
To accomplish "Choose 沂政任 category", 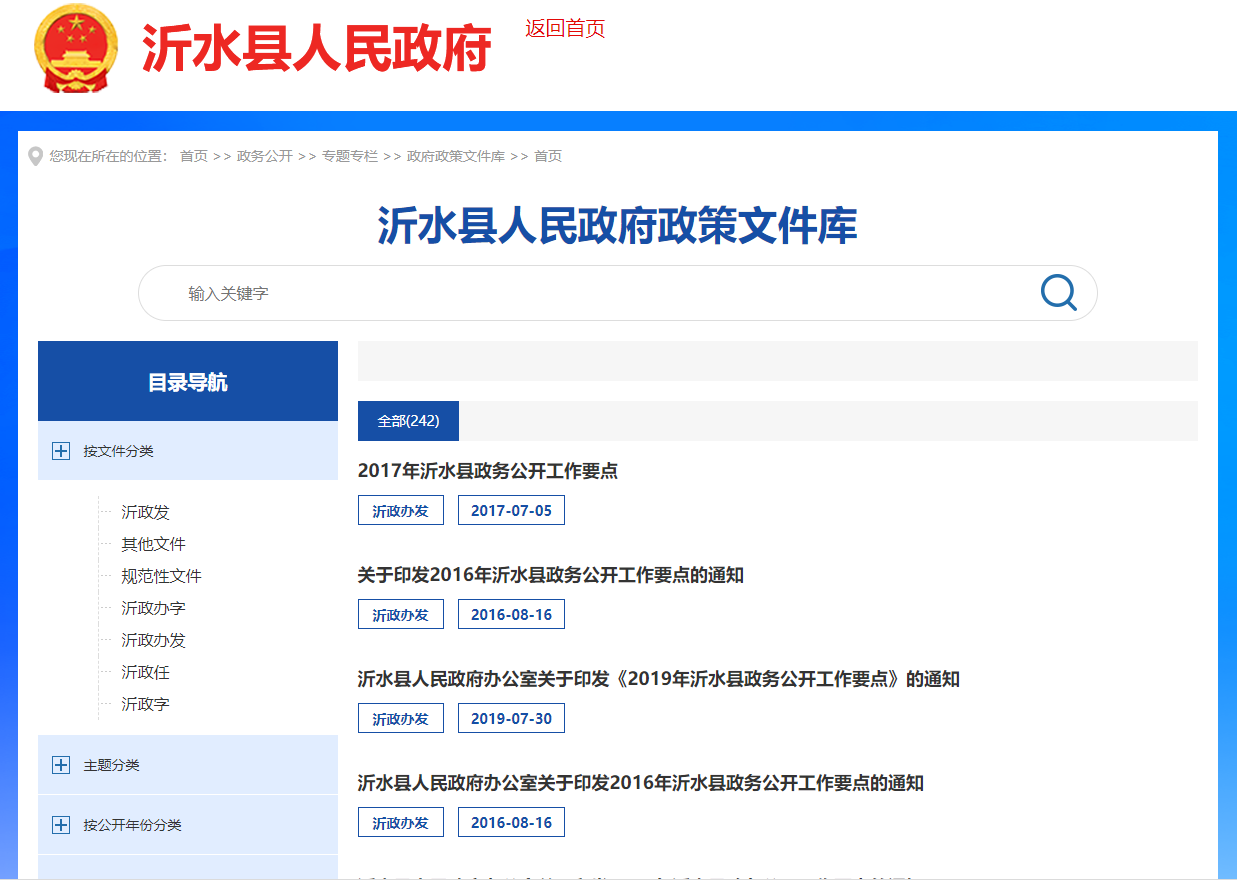I will (146, 672).
